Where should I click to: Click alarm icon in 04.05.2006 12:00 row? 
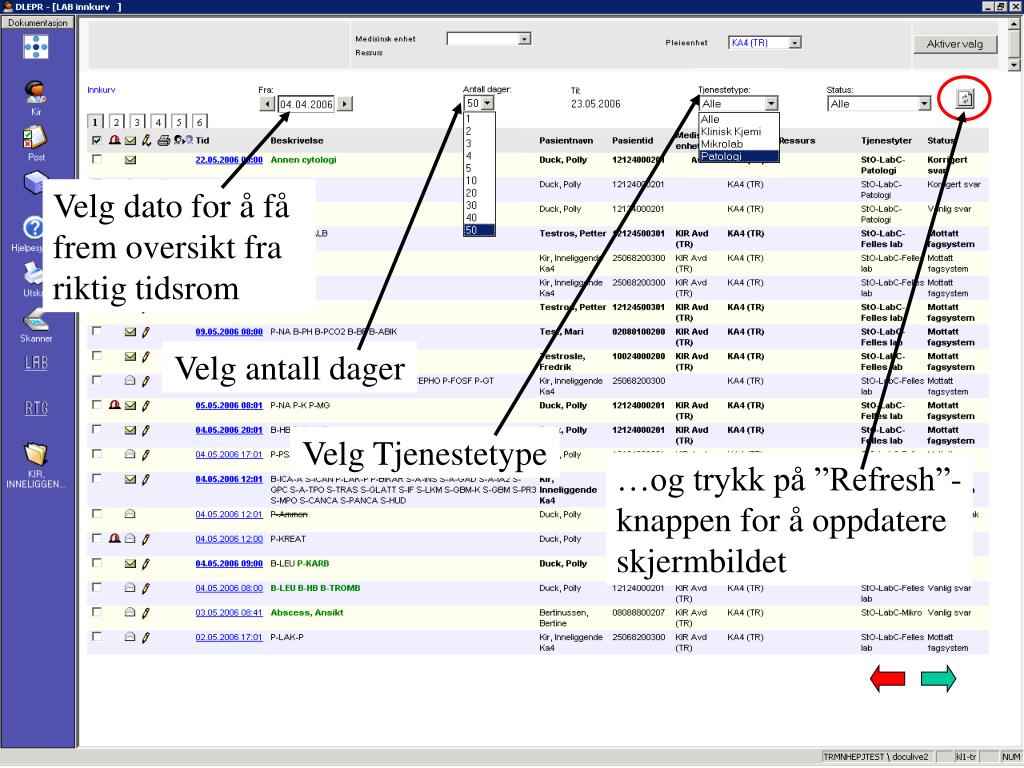click(114, 539)
